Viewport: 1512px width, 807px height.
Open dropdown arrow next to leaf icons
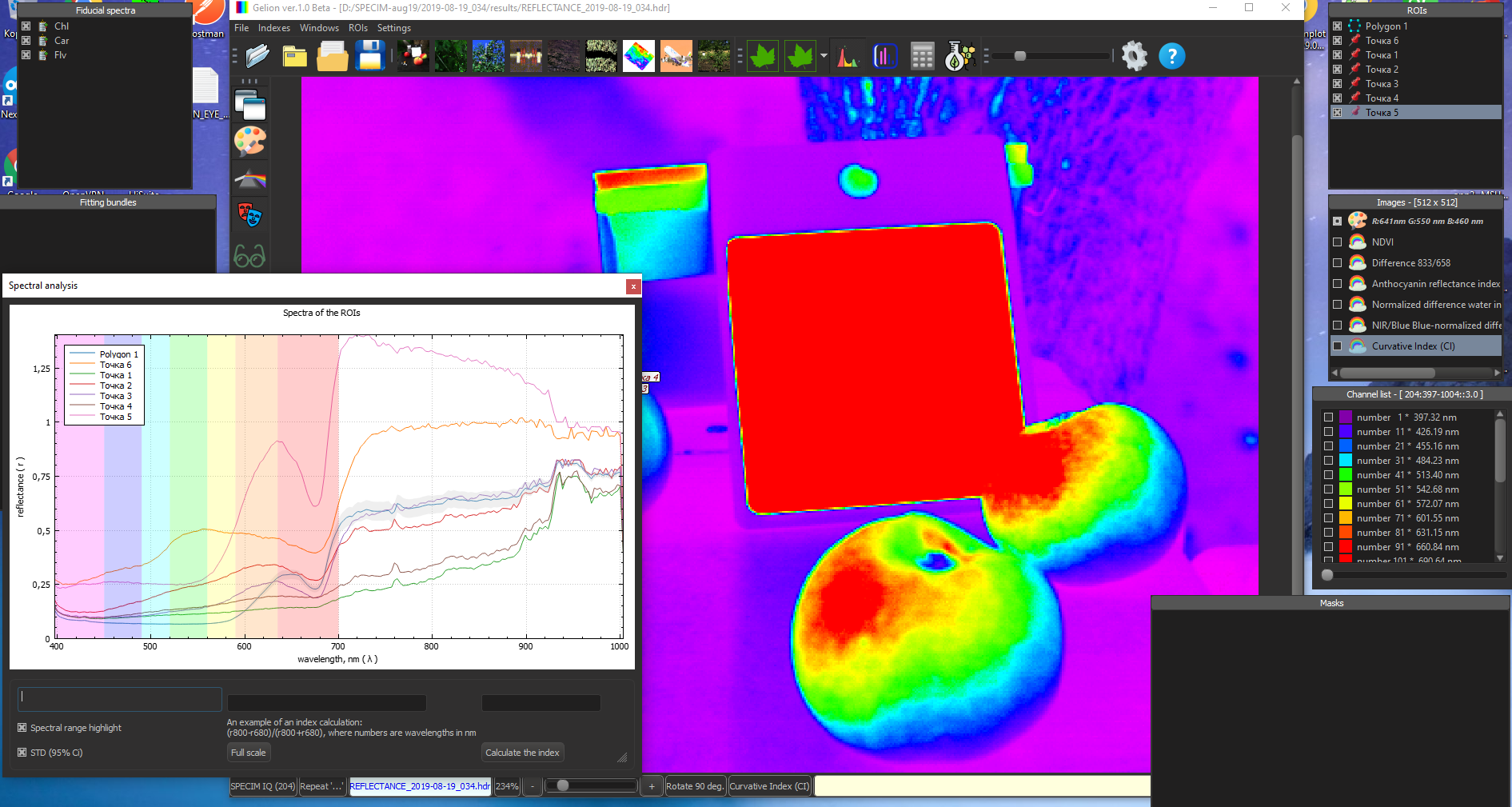[x=824, y=56]
